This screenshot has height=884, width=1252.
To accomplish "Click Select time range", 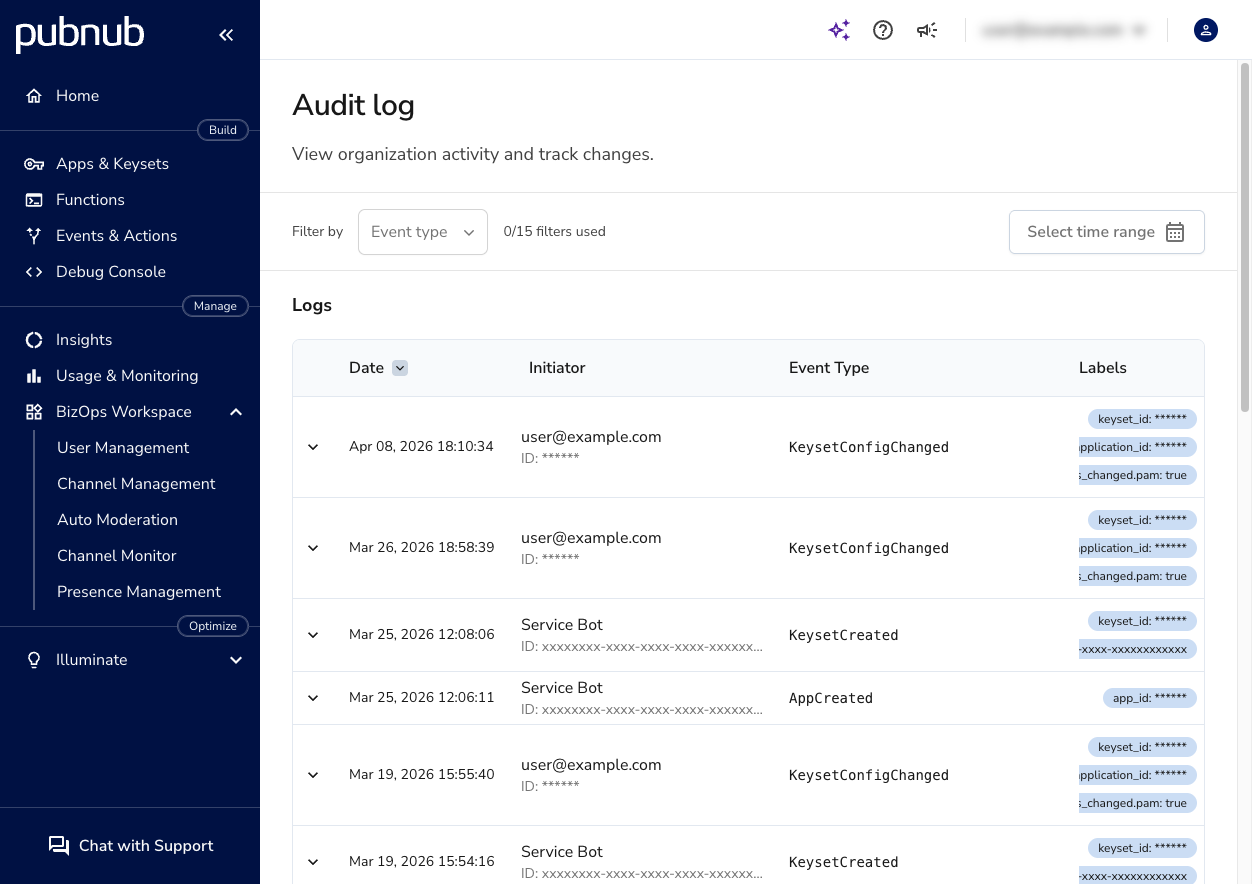I will click(x=1106, y=231).
